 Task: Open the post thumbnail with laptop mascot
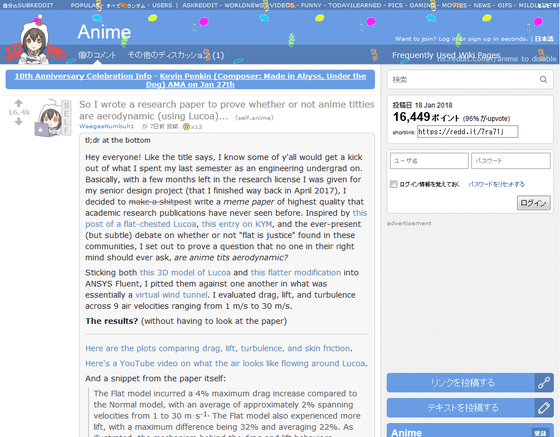click(x=53, y=118)
